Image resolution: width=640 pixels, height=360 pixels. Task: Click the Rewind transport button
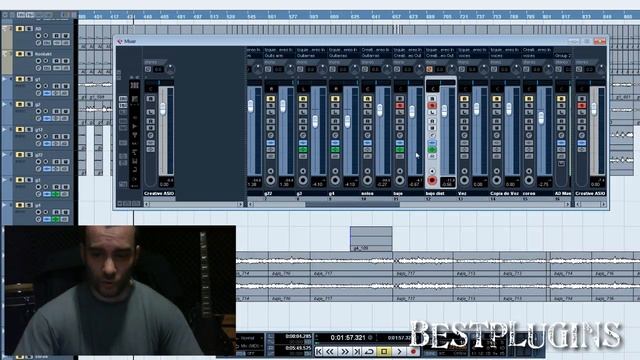[330, 351]
